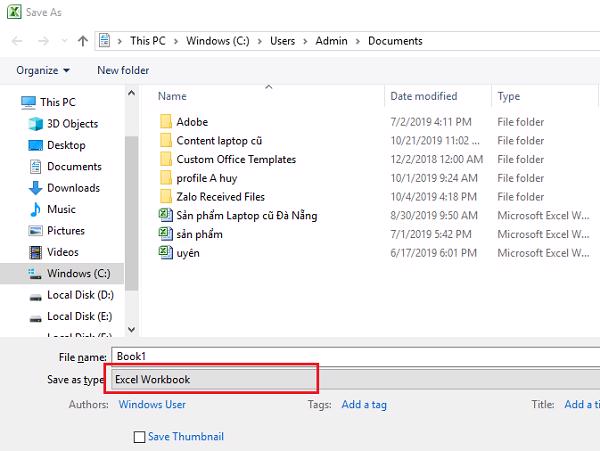The height and width of the screenshot is (451, 600).
Task: Click the Title field's Add link
Action: pyautogui.click(x=582, y=405)
